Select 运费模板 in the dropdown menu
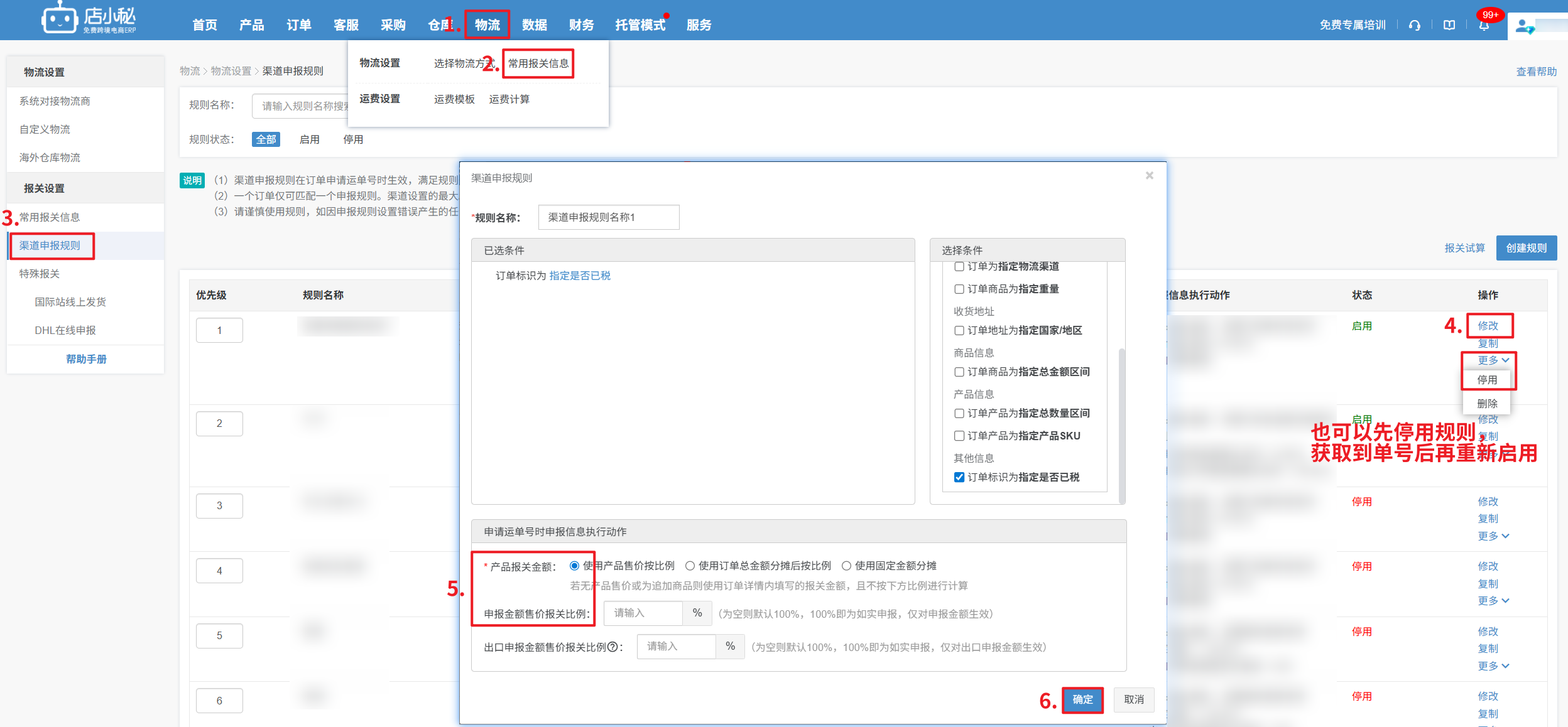 (x=454, y=99)
